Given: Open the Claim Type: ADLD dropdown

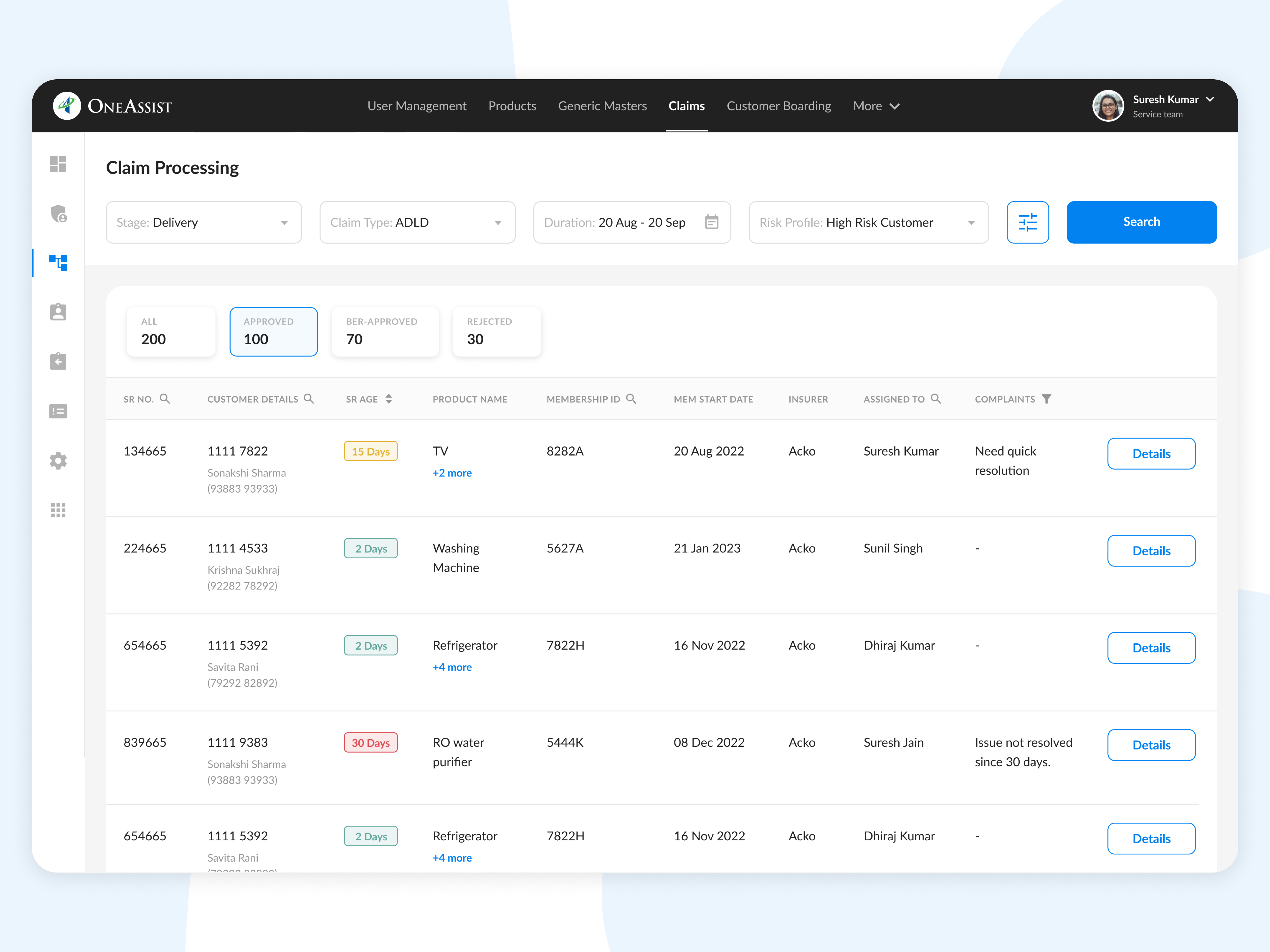Looking at the screenshot, I should pos(417,222).
